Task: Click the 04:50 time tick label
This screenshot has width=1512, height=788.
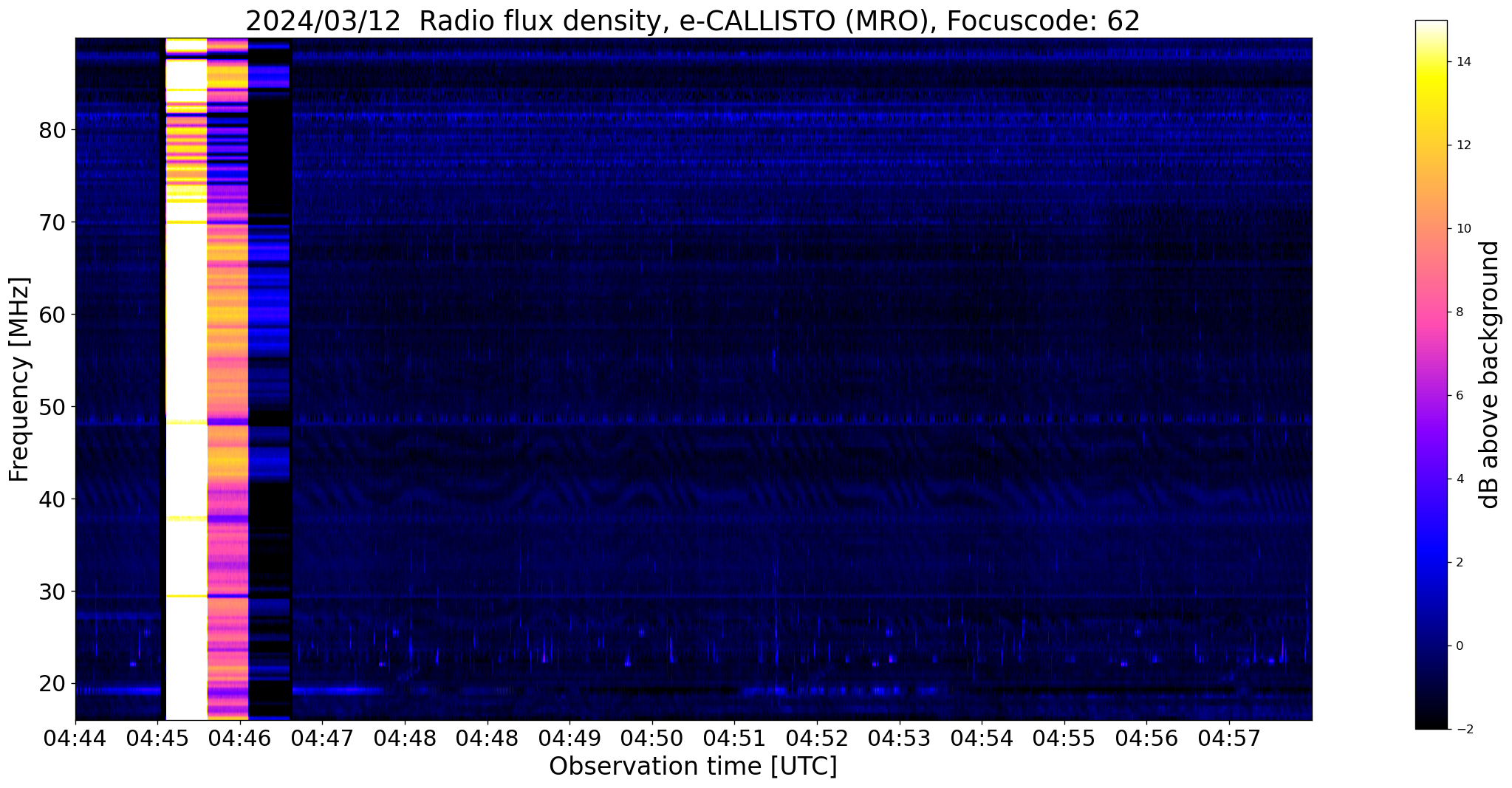Action: (x=652, y=738)
